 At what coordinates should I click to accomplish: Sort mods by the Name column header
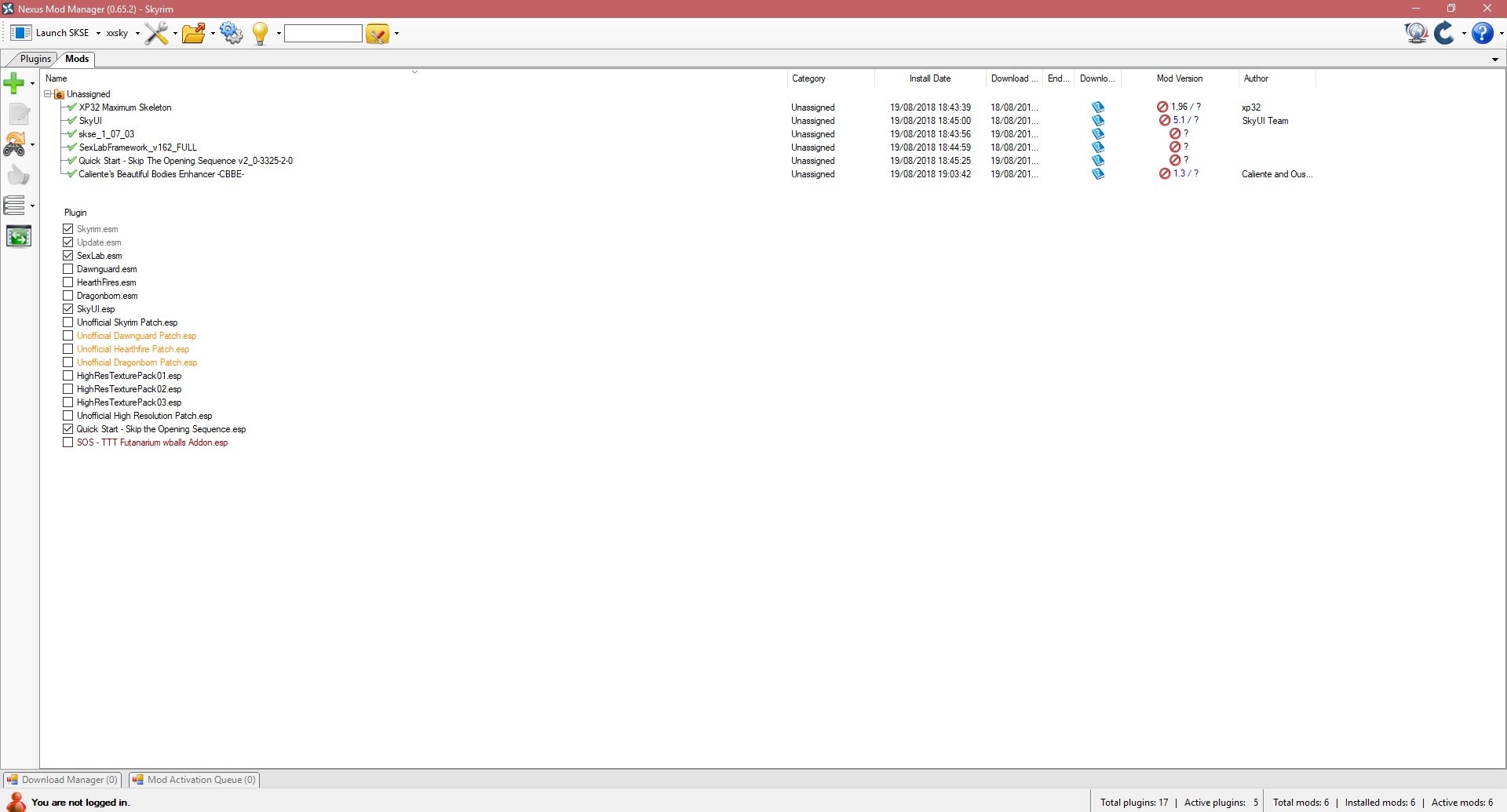[414, 78]
